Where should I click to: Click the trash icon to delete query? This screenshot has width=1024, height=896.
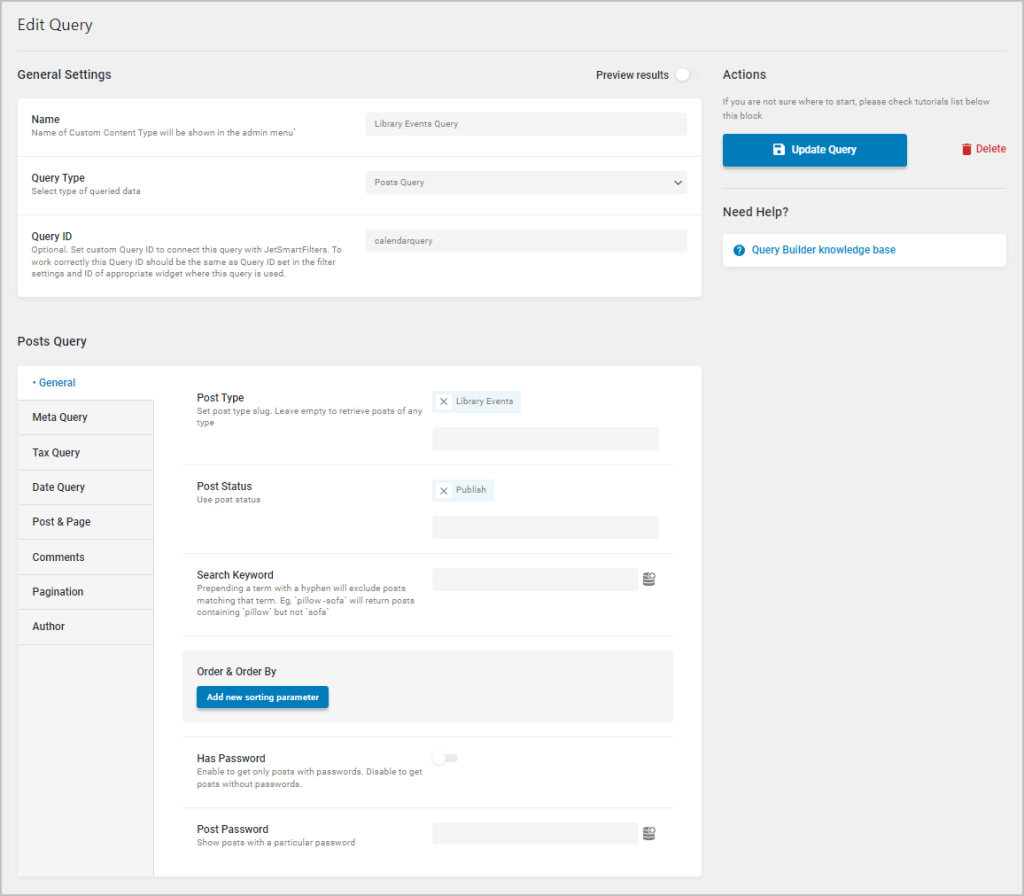click(964, 148)
